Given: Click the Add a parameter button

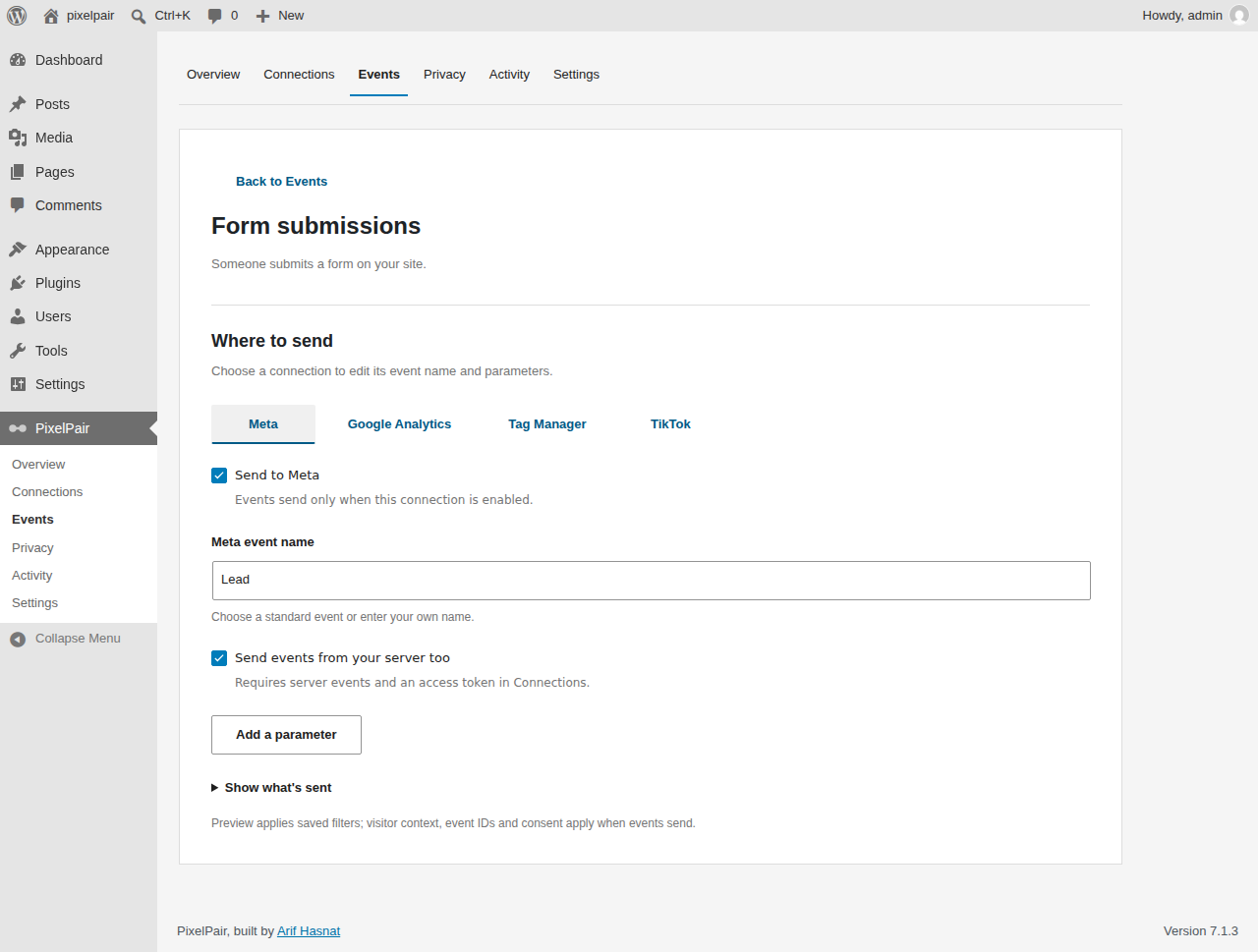Looking at the screenshot, I should 286,735.
